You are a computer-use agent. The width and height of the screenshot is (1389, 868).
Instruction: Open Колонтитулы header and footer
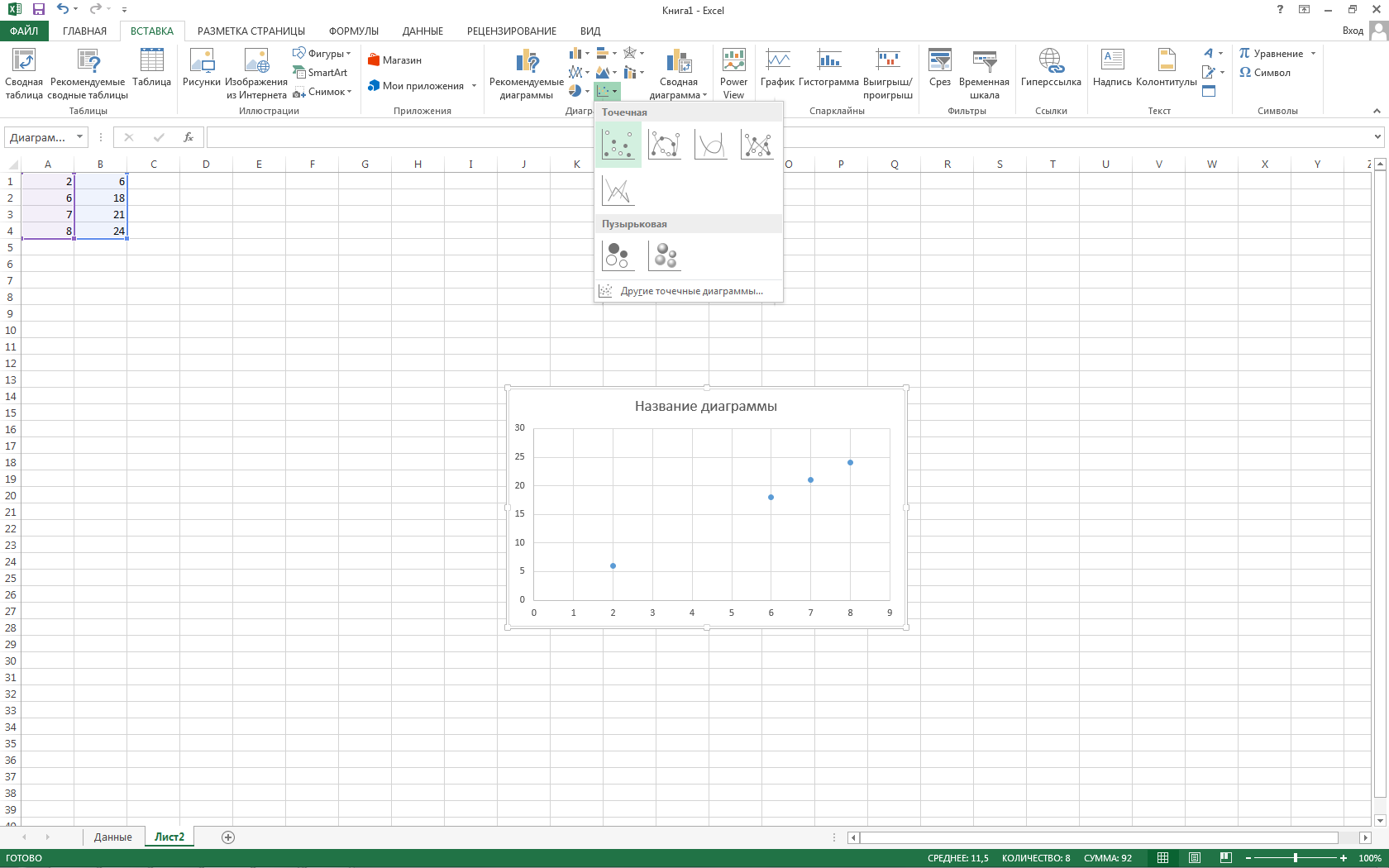(x=1167, y=67)
